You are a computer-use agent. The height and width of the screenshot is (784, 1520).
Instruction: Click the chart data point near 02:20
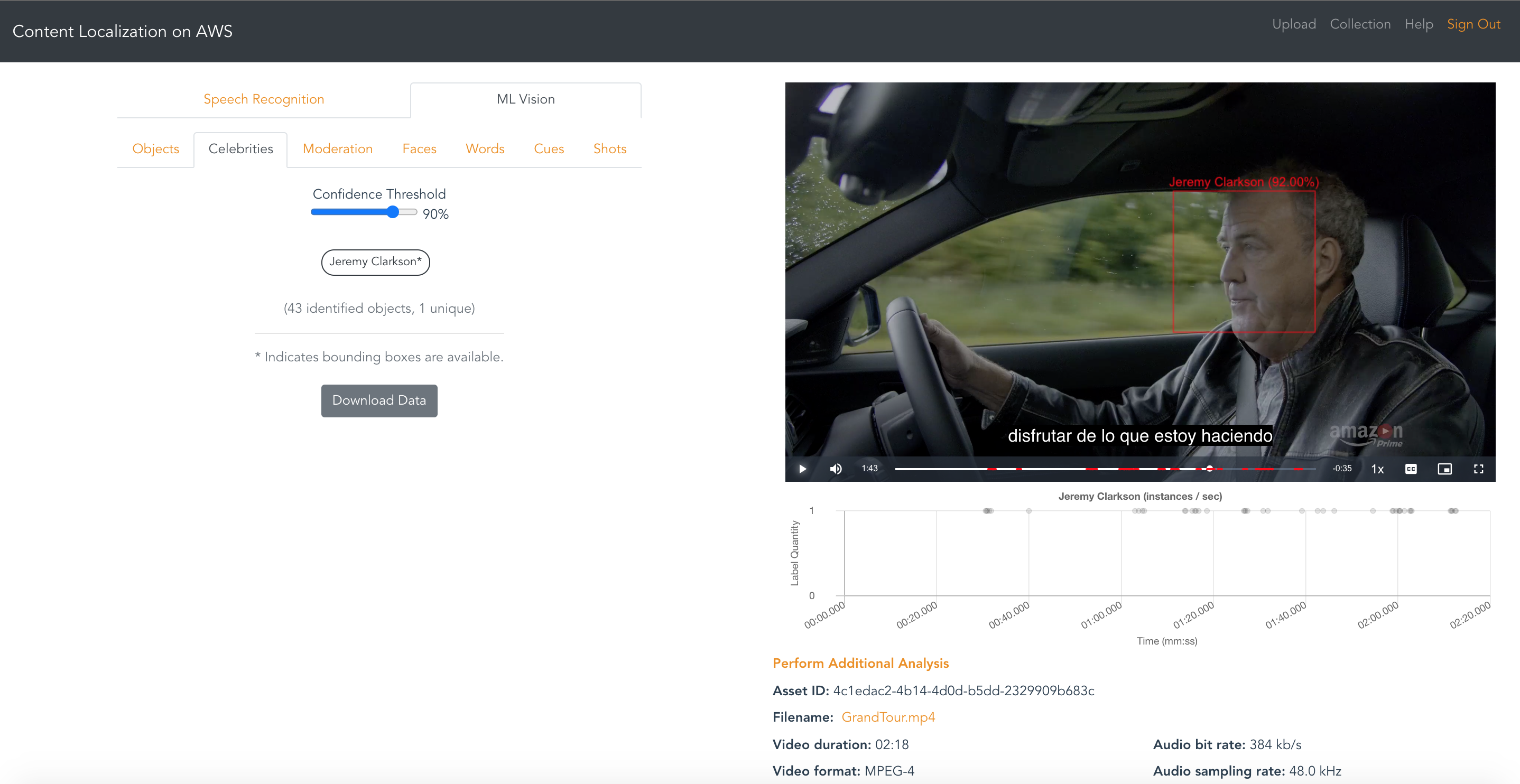1453,511
